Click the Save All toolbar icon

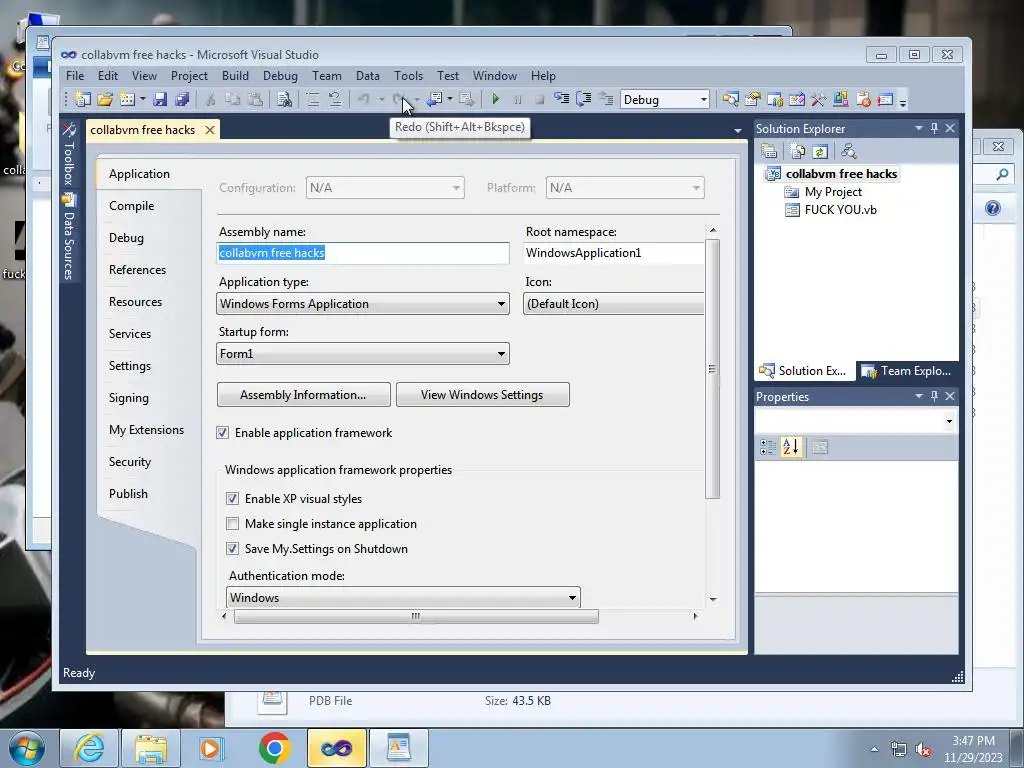[182, 99]
